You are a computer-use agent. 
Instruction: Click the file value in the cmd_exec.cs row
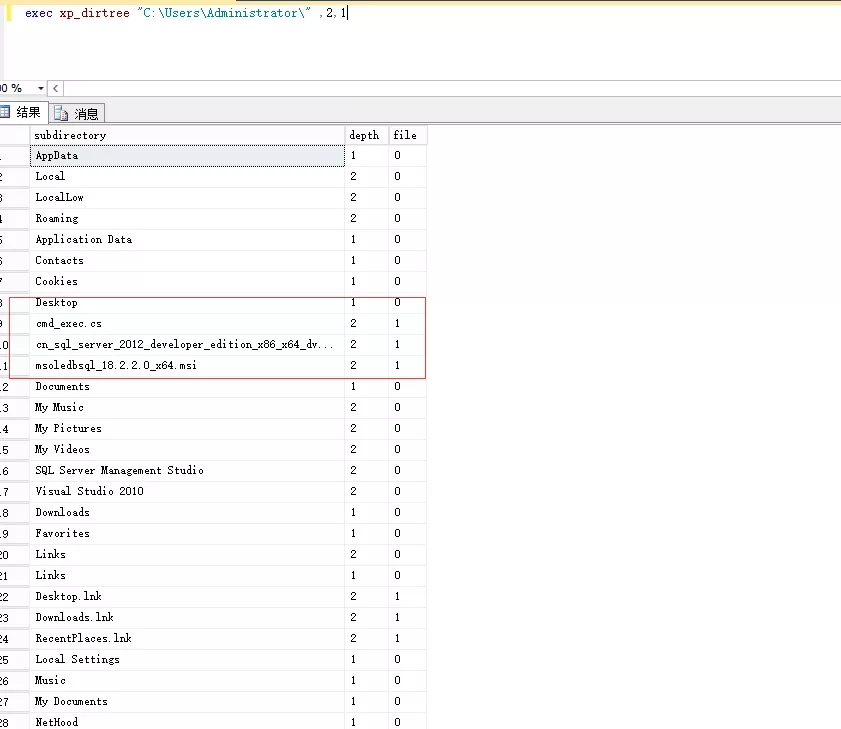pyautogui.click(x=408, y=323)
